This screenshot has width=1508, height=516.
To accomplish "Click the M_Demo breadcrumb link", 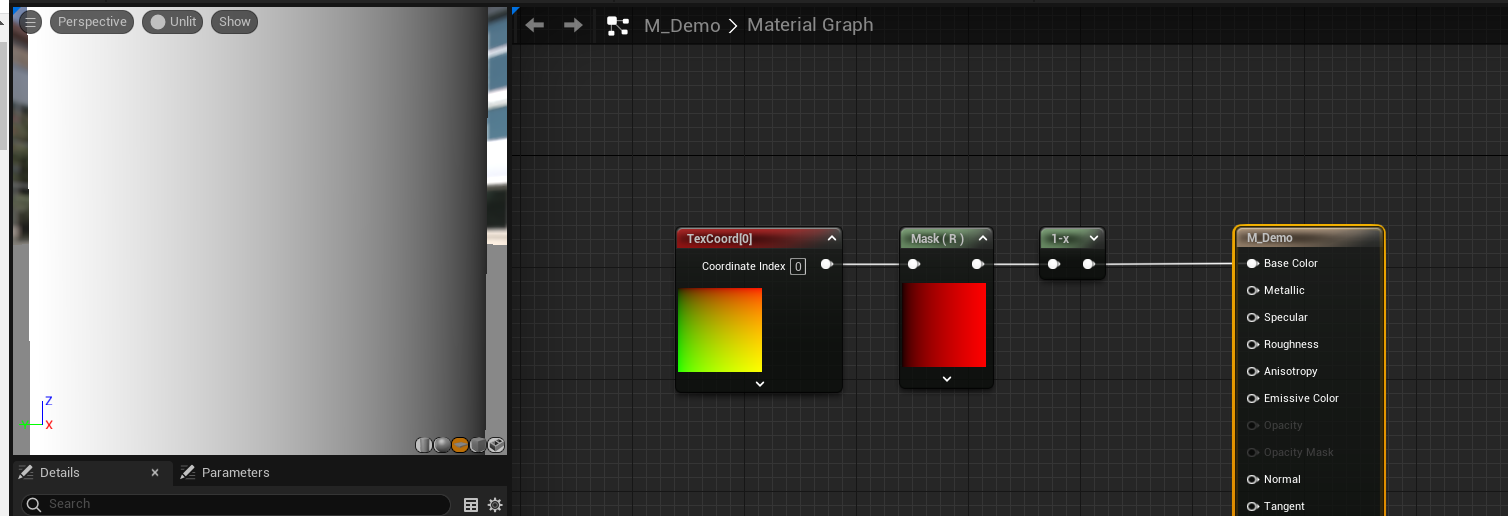I will coord(682,26).
